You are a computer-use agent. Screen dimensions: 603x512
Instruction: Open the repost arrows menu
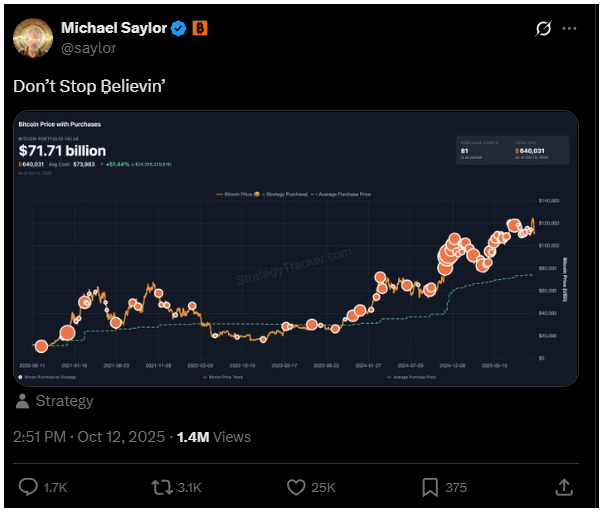pyautogui.click(x=160, y=487)
